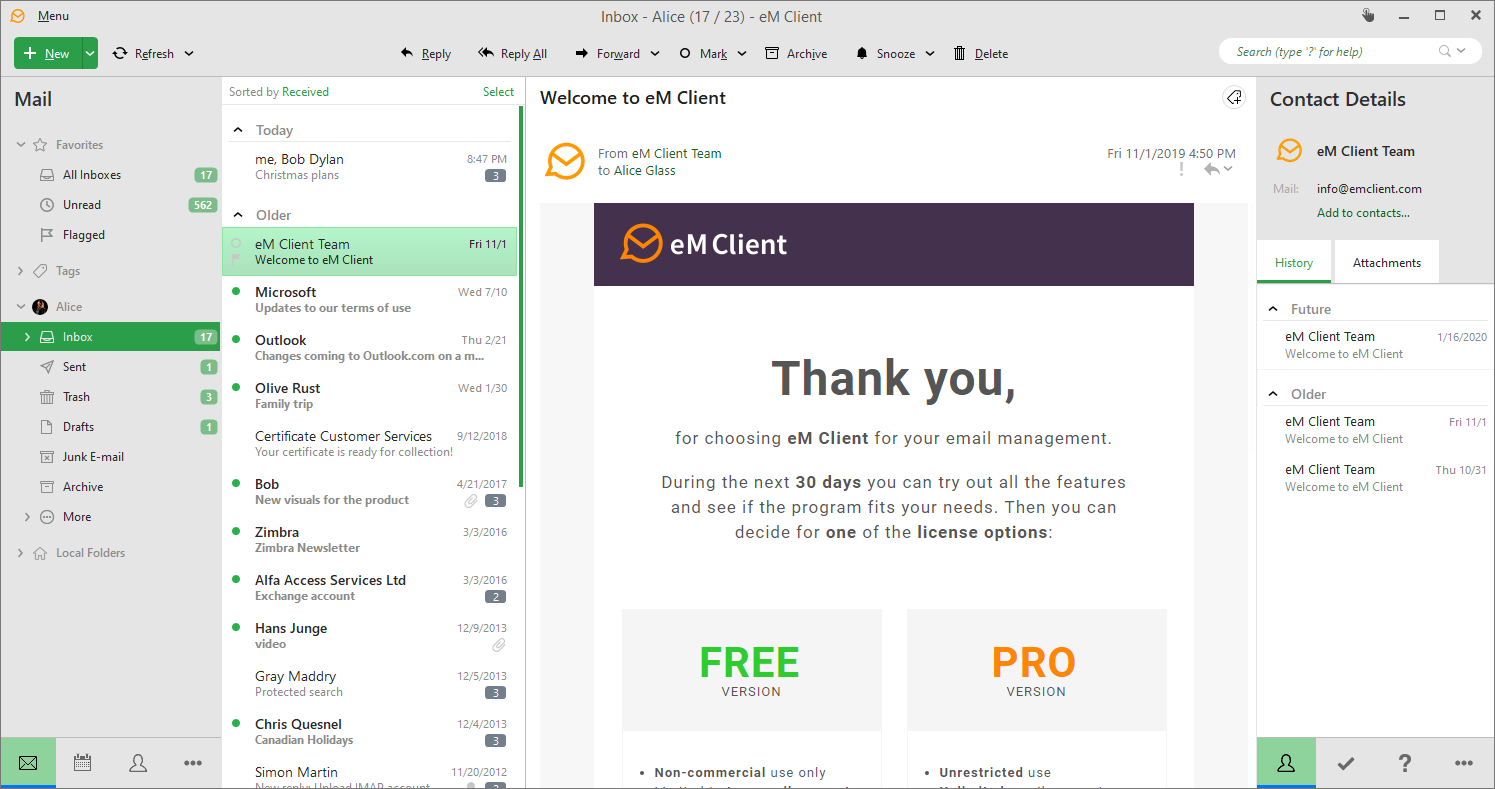The image size is (1495, 789).
Task: Open the Contacts view at bottom left
Action: coord(138,763)
